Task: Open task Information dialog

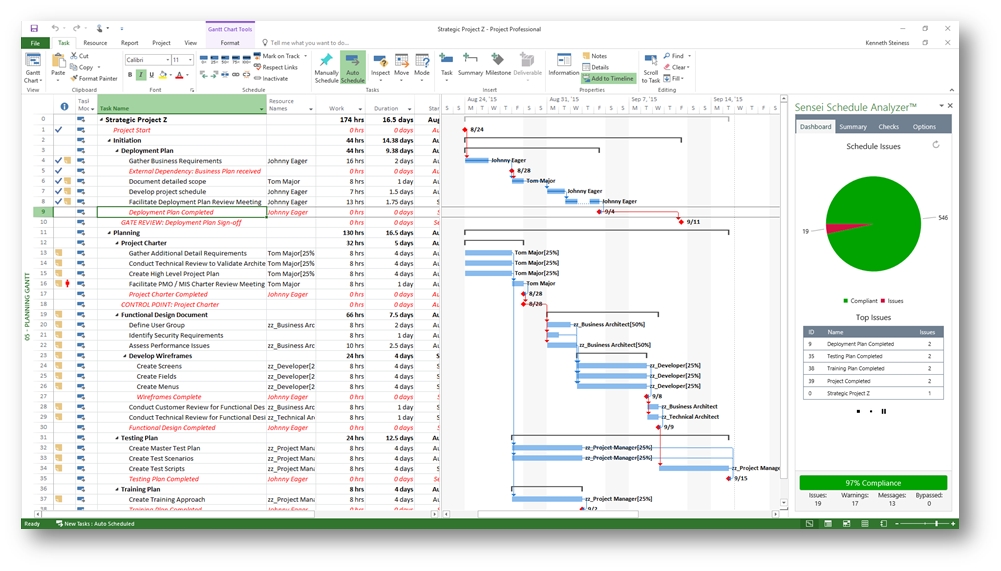Action: pyautogui.click(x=563, y=65)
